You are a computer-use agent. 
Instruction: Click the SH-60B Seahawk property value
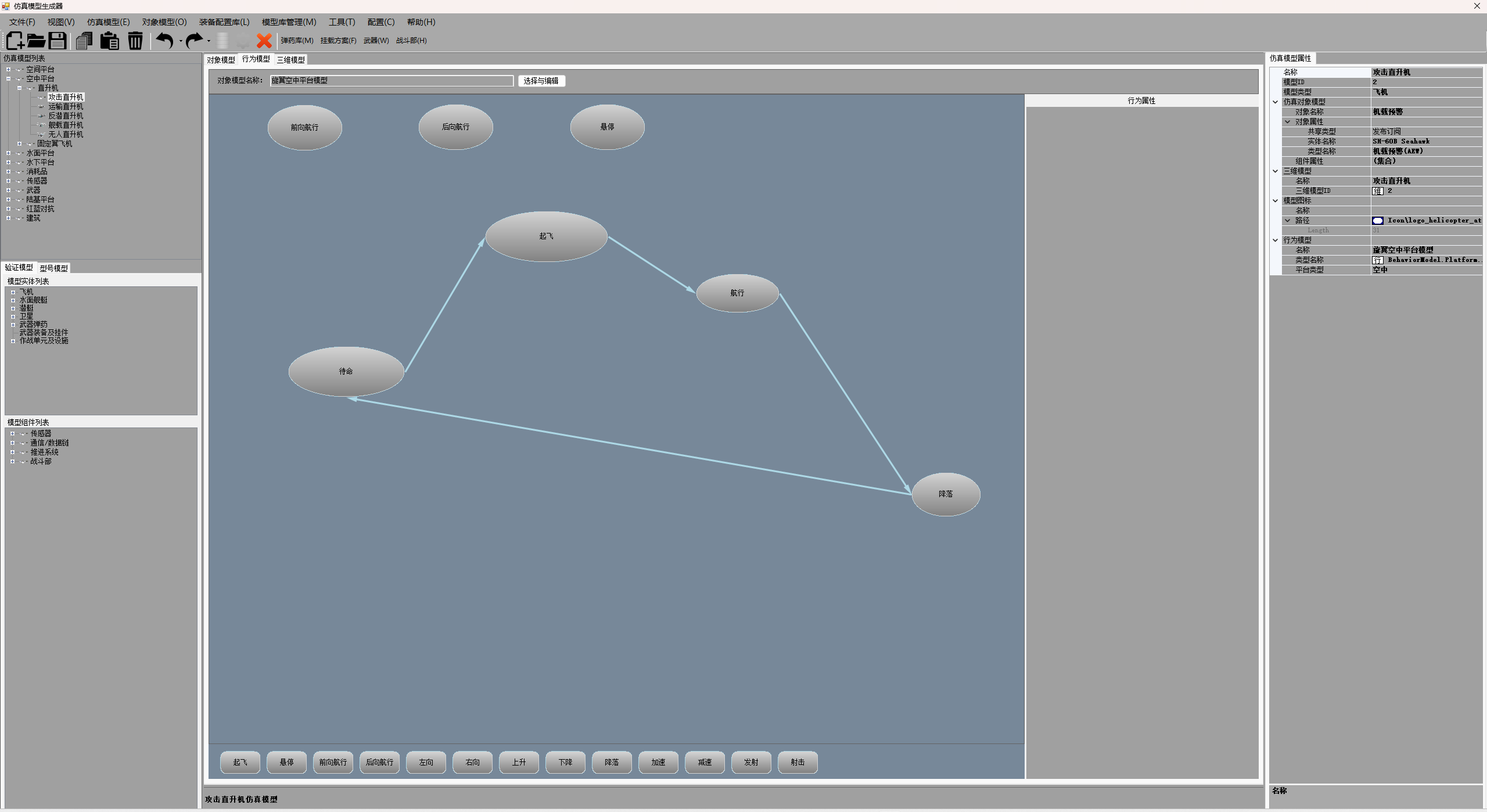coord(1427,142)
